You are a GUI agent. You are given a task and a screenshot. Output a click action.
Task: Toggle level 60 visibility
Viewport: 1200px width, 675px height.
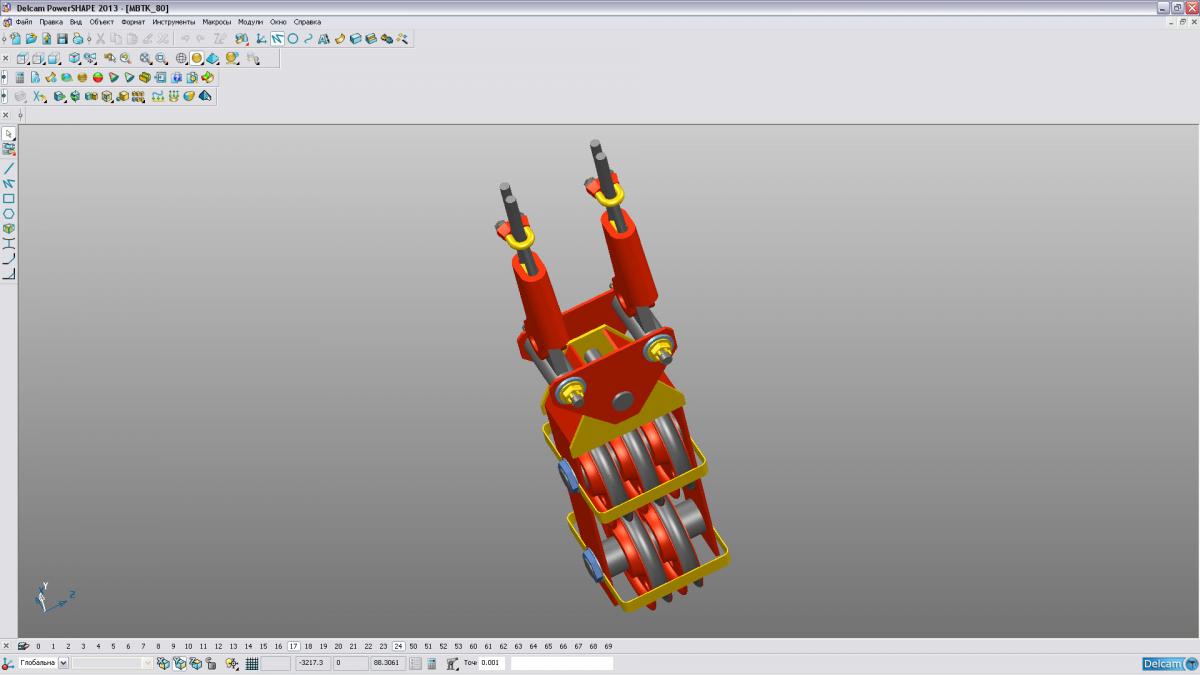click(x=473, y=646)
